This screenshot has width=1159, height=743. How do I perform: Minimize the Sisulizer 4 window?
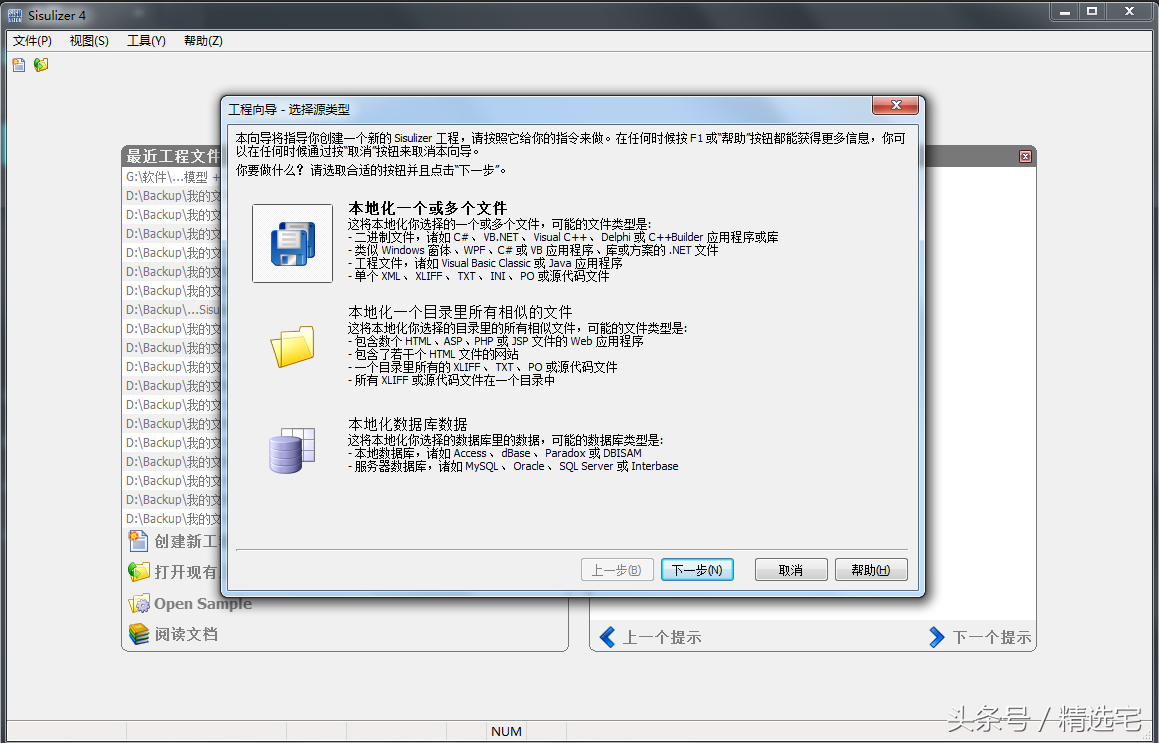point(1064,11)
